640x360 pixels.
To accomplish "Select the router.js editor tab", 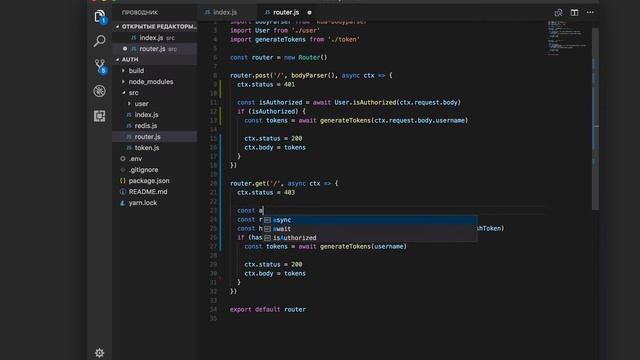I will (286, 13).
